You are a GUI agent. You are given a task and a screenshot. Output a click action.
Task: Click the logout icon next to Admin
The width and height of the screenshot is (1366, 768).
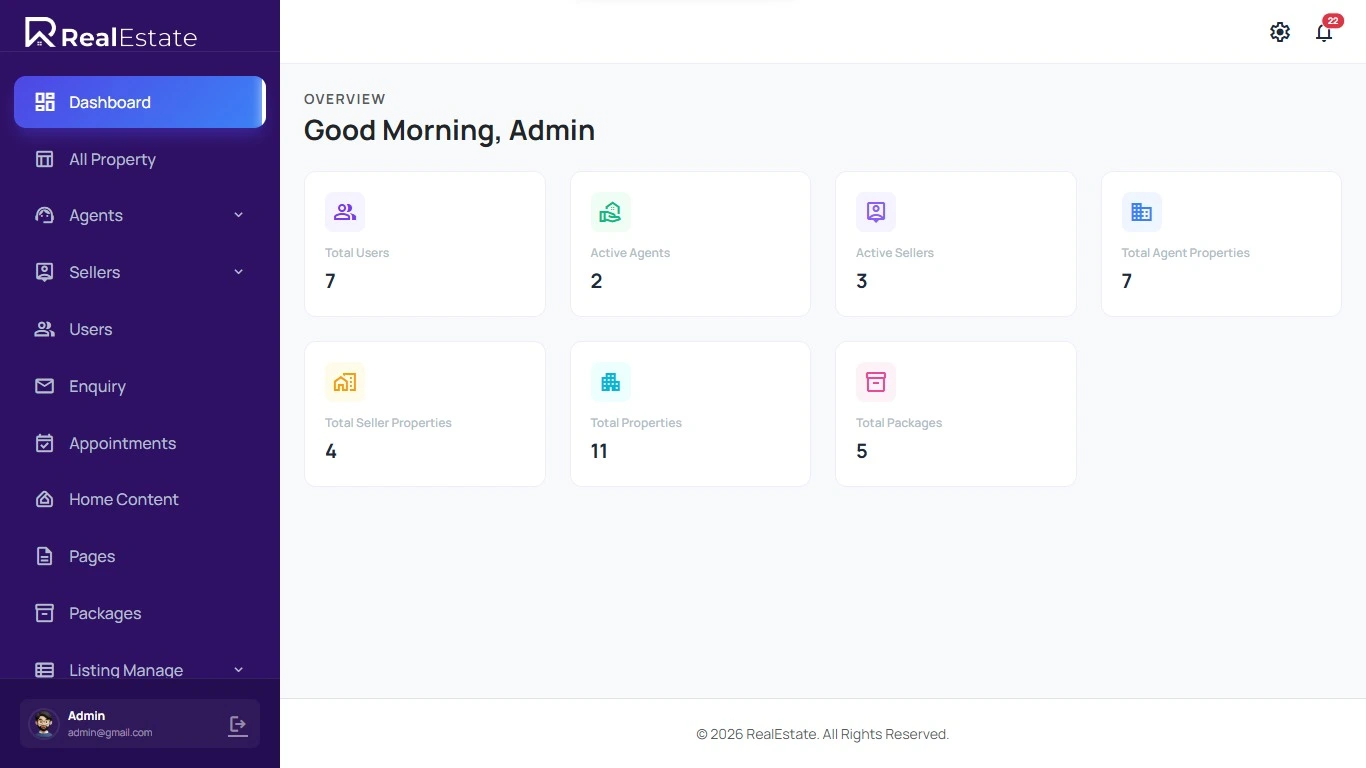coord(237,725)
